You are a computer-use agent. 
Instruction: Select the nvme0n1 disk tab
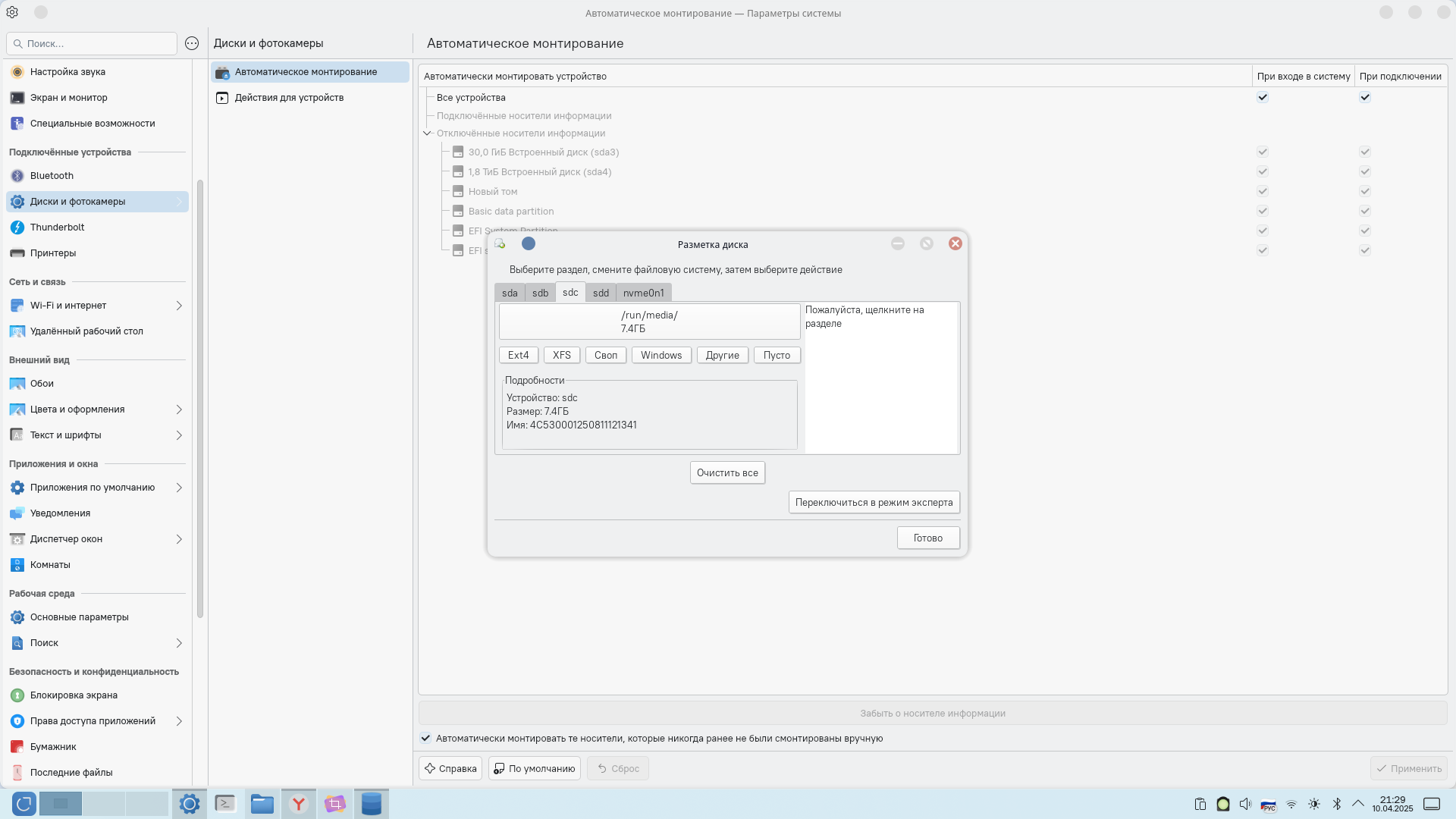[x=643, y=293]
